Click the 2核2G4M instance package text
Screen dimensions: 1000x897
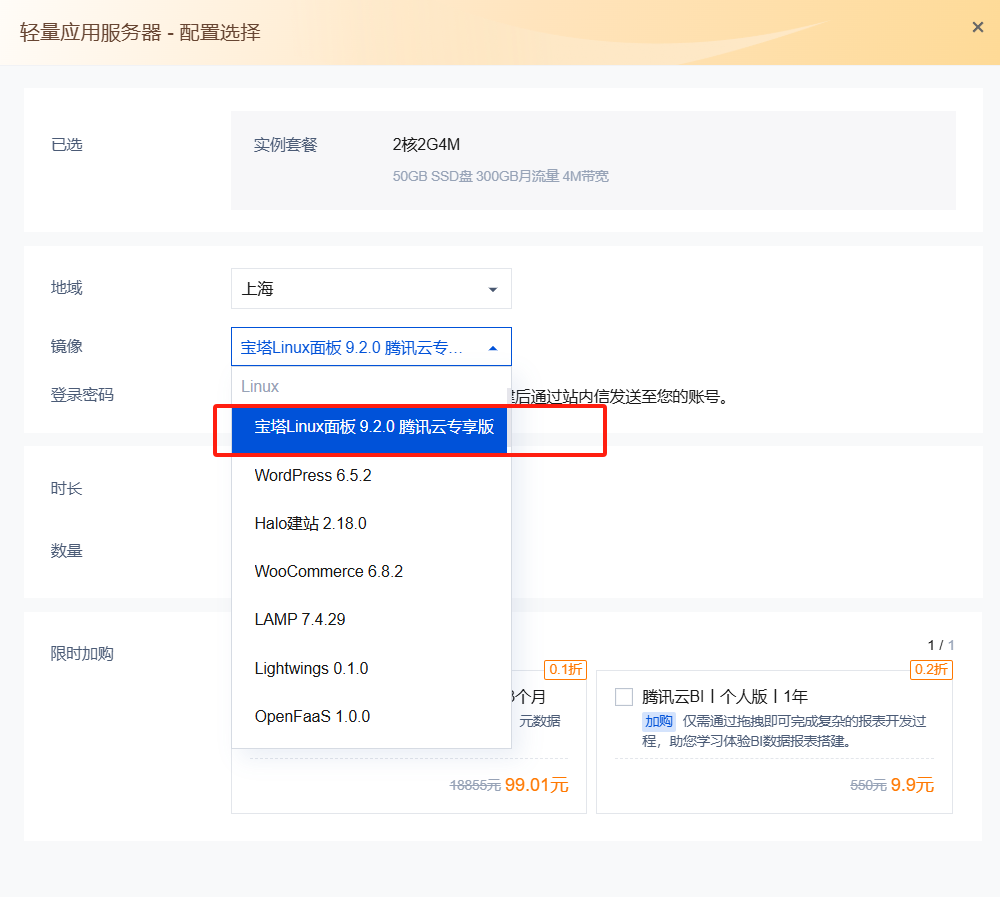coord(426,145)
